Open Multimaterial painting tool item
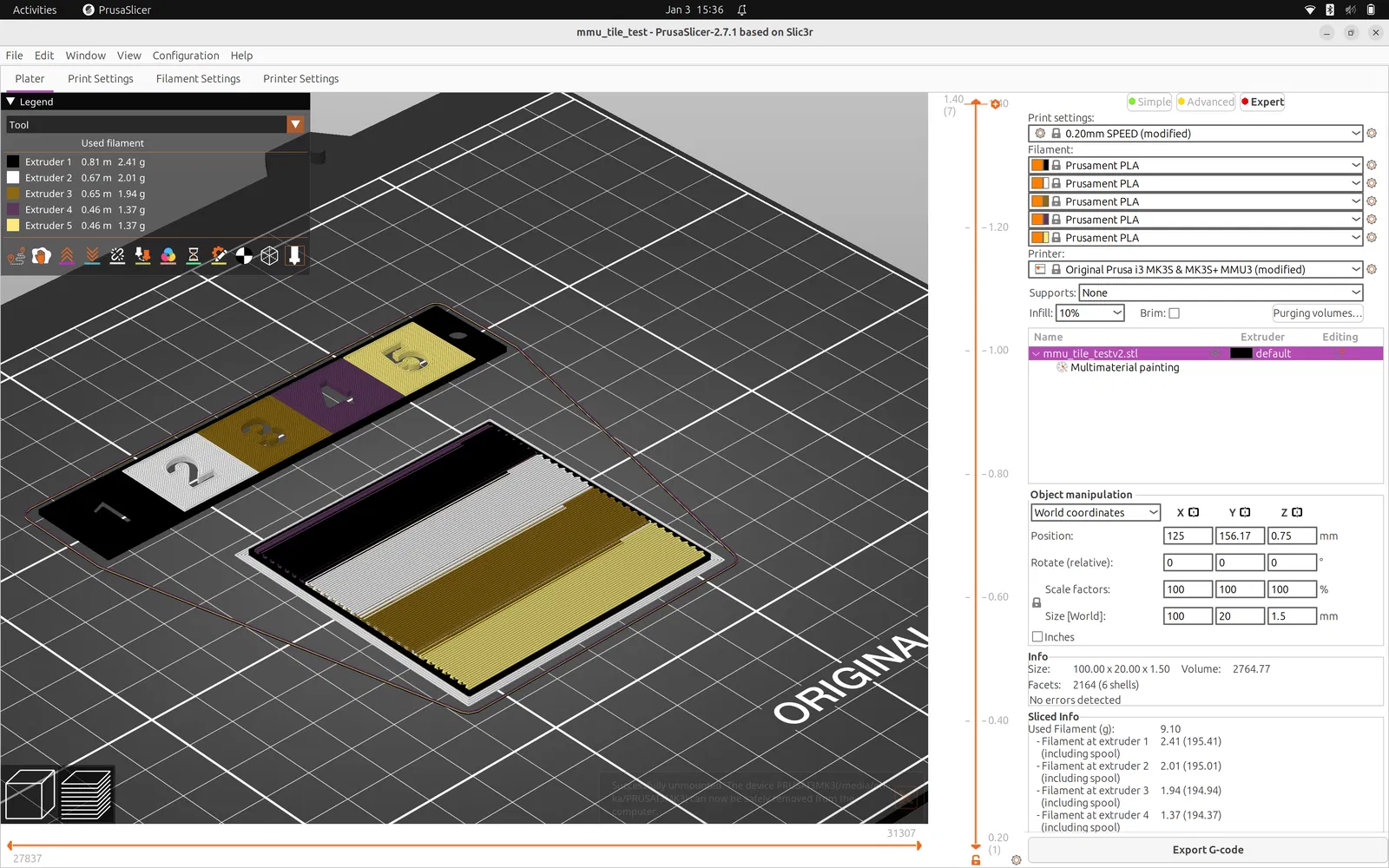 [1124, 368]
